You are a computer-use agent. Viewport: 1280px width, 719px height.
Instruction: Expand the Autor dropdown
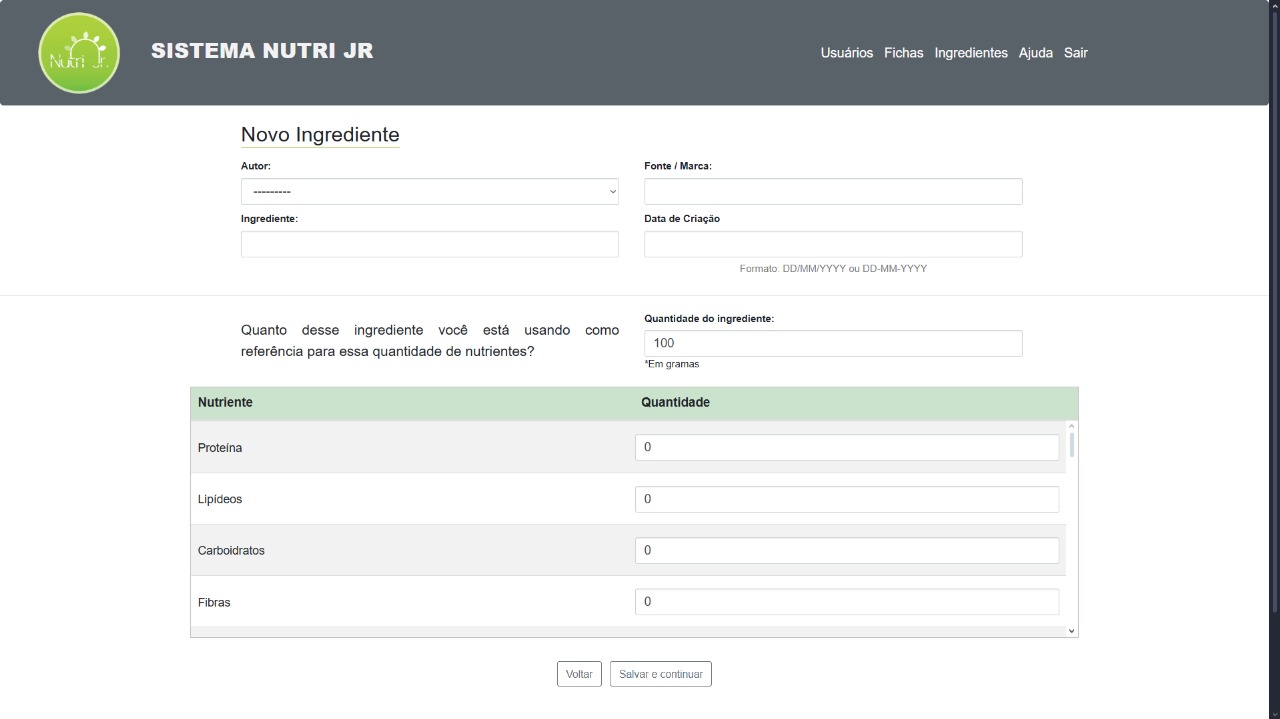[x=429, y=192]
